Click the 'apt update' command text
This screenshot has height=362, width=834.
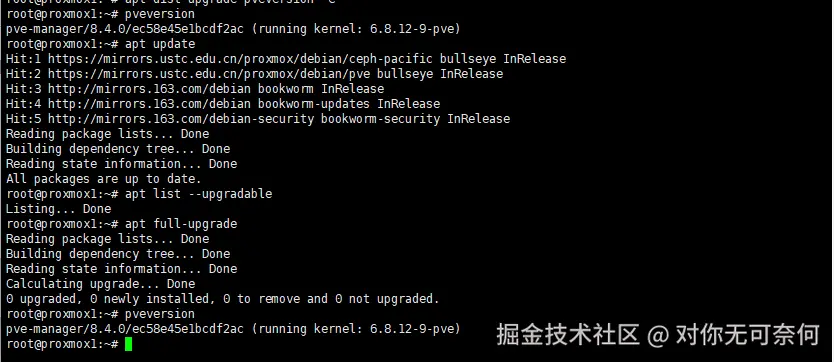[160, 44]
